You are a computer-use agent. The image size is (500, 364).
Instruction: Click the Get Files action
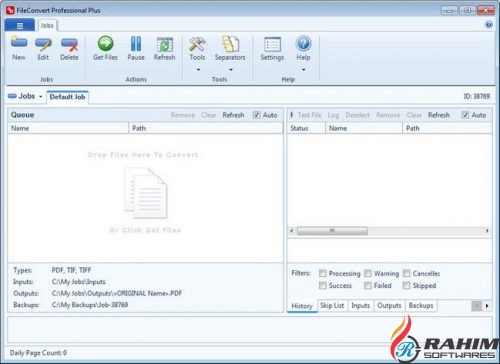(x=105, y=49)
